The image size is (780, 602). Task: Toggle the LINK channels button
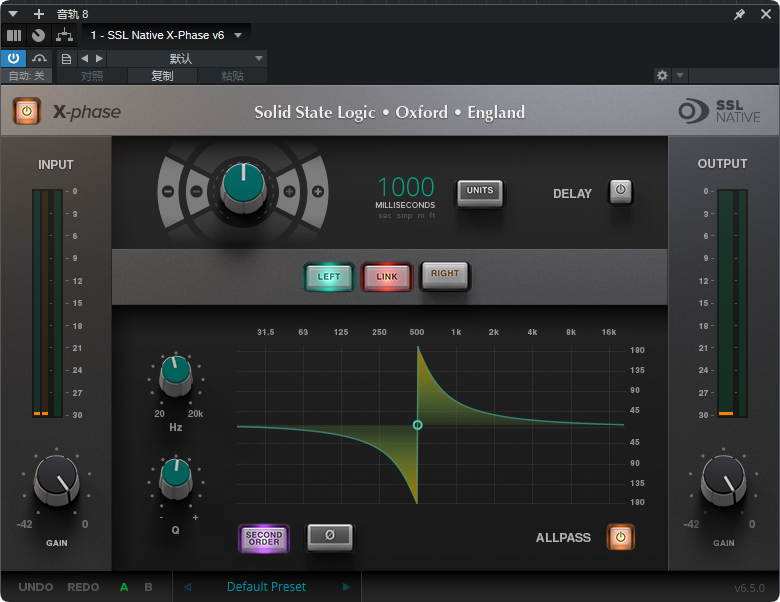pos(387,277)
